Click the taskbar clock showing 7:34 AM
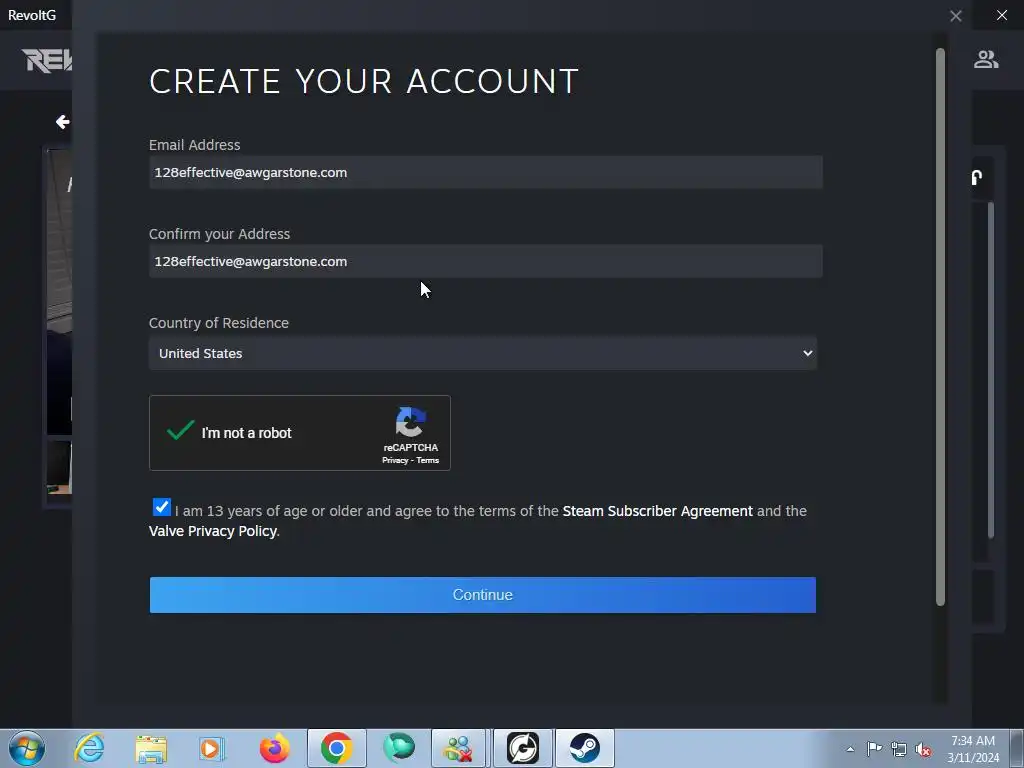 pyautogui.click(x=973, y=749)
